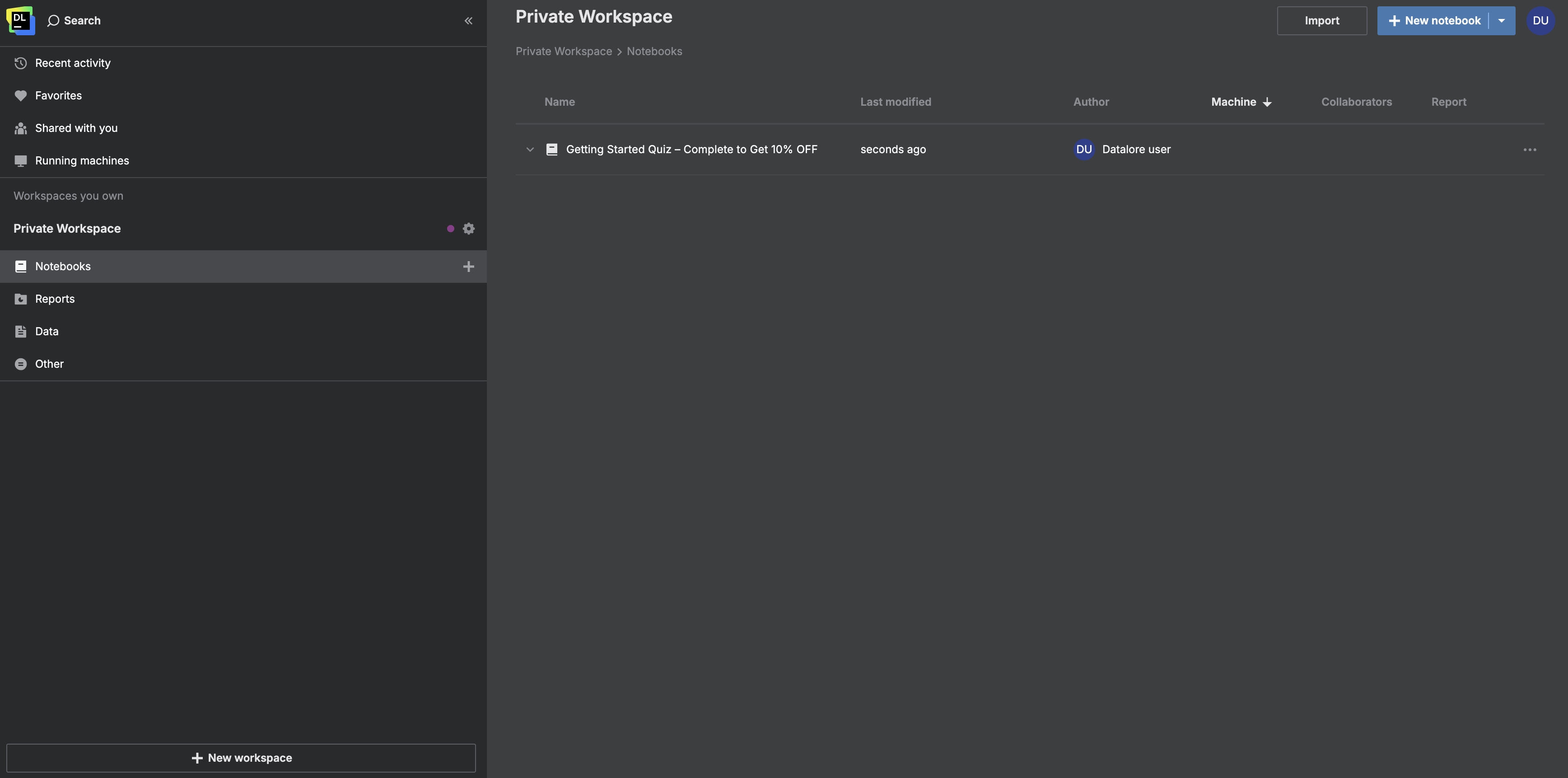Open the DU user avatar menu
1568x778 pixels.
(1540, 21)
